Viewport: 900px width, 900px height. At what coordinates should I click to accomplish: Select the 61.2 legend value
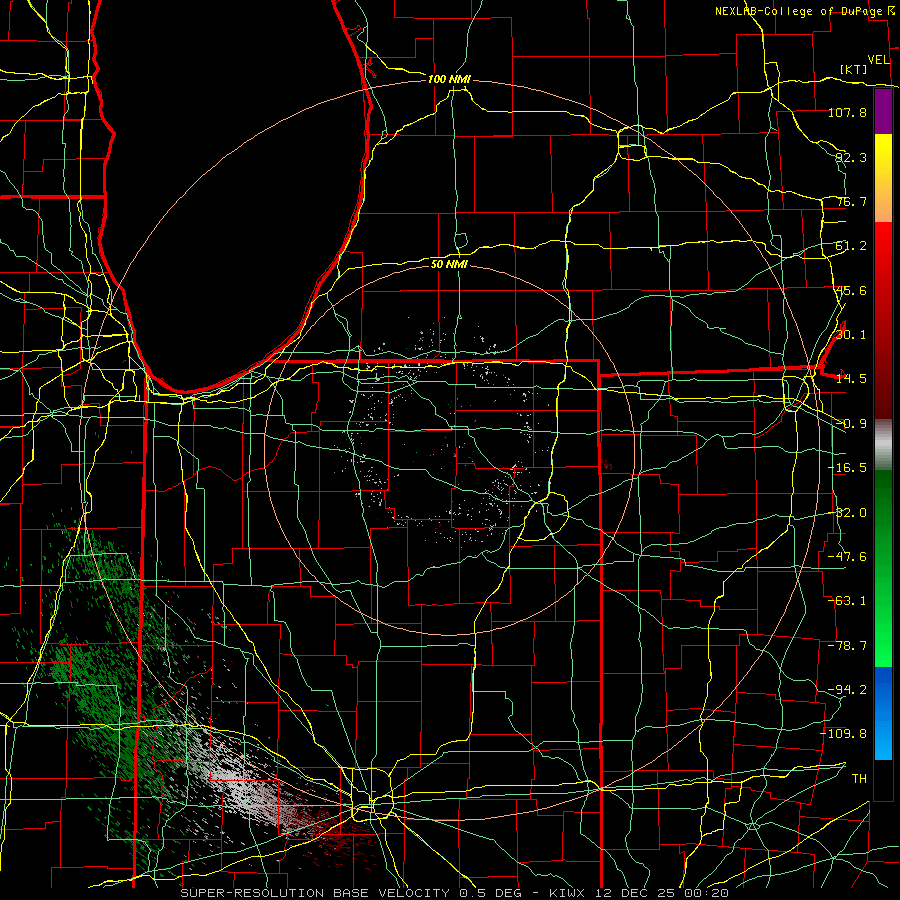pos(851,246)
